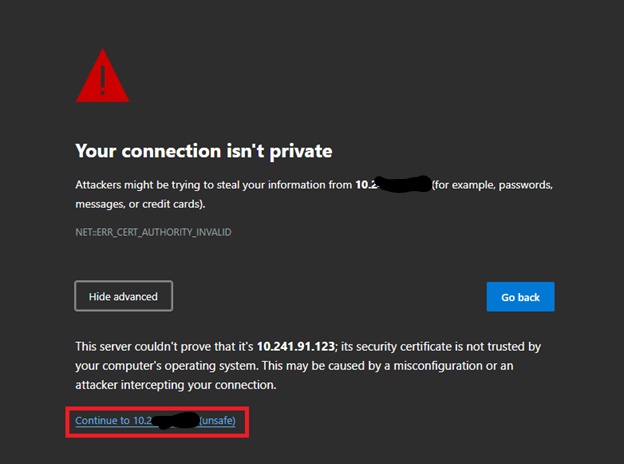Viewport: 624px width, 464px height.
Task: Click "This server couldn't prove" text
Action: pos(143,347)
